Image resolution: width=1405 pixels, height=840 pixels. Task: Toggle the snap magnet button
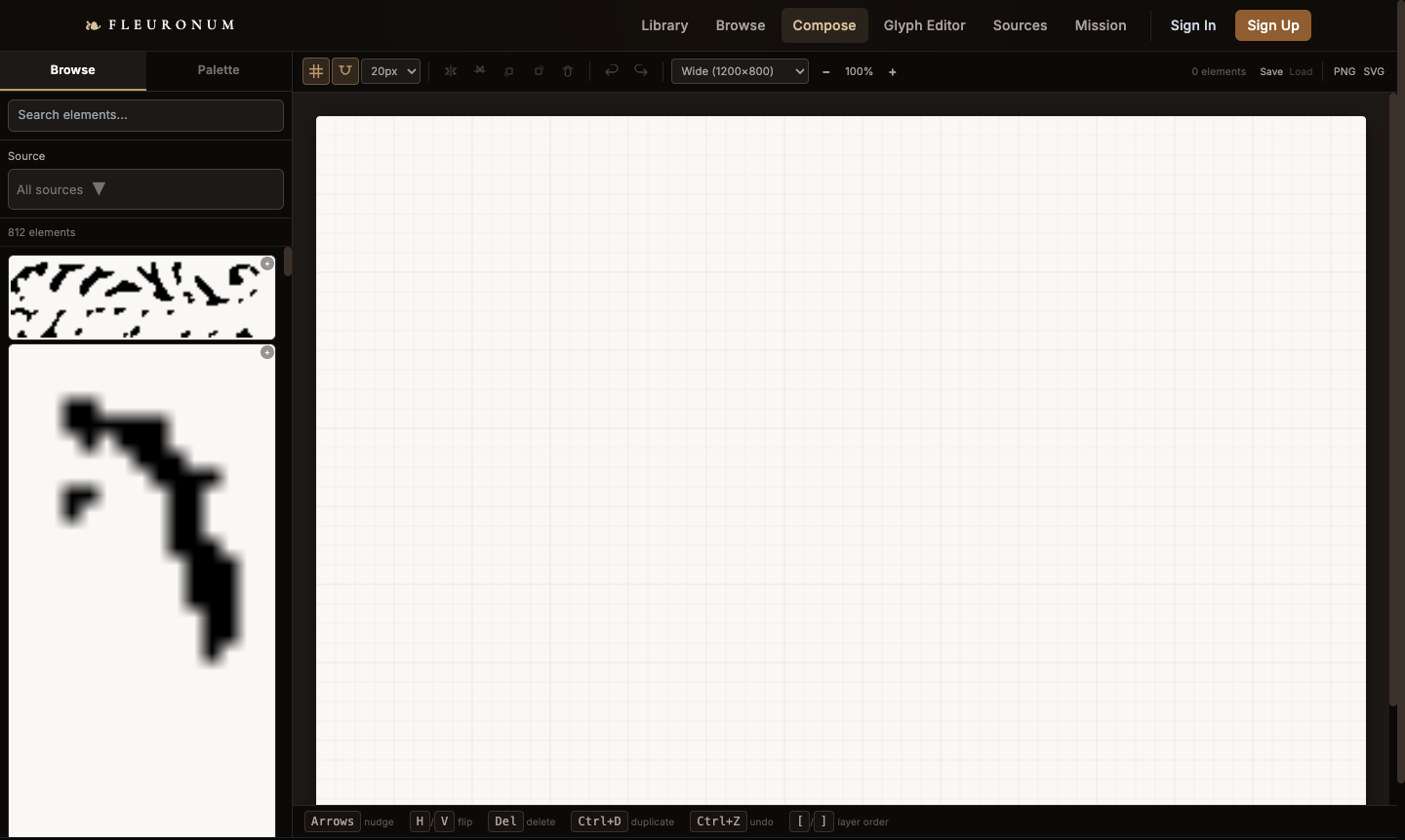pyautogui.click(x=345, y=71)
